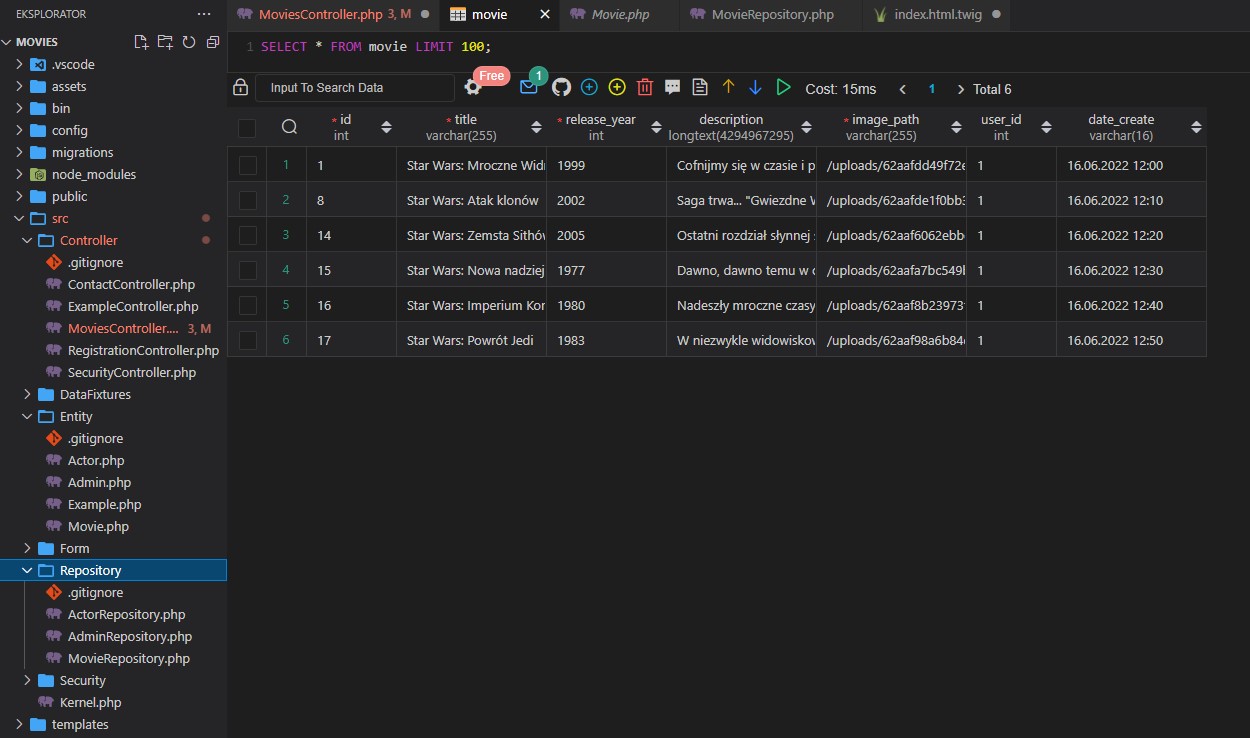Open the GitHub icon in the toolbar
The image size is (1250, 738).
561,87
